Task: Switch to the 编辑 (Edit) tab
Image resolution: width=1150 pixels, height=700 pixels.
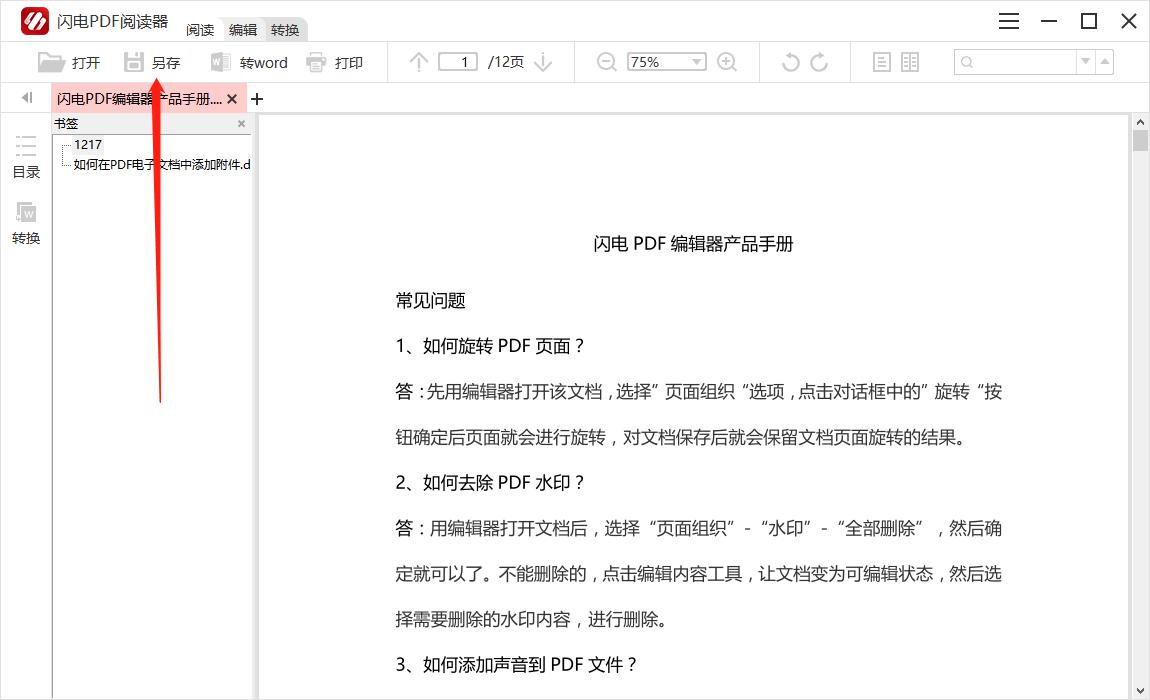Action: (x=243, y=30)
